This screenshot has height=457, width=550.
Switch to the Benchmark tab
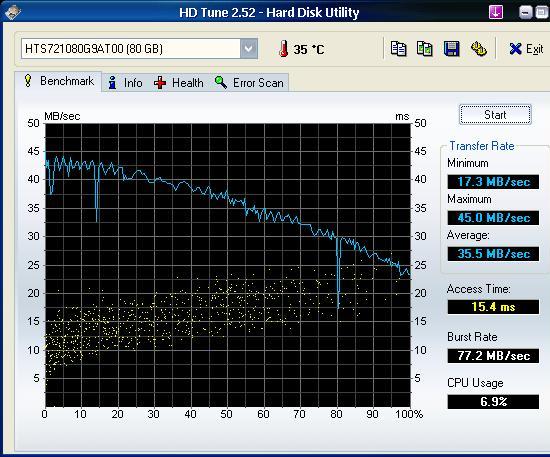[58, 81]
